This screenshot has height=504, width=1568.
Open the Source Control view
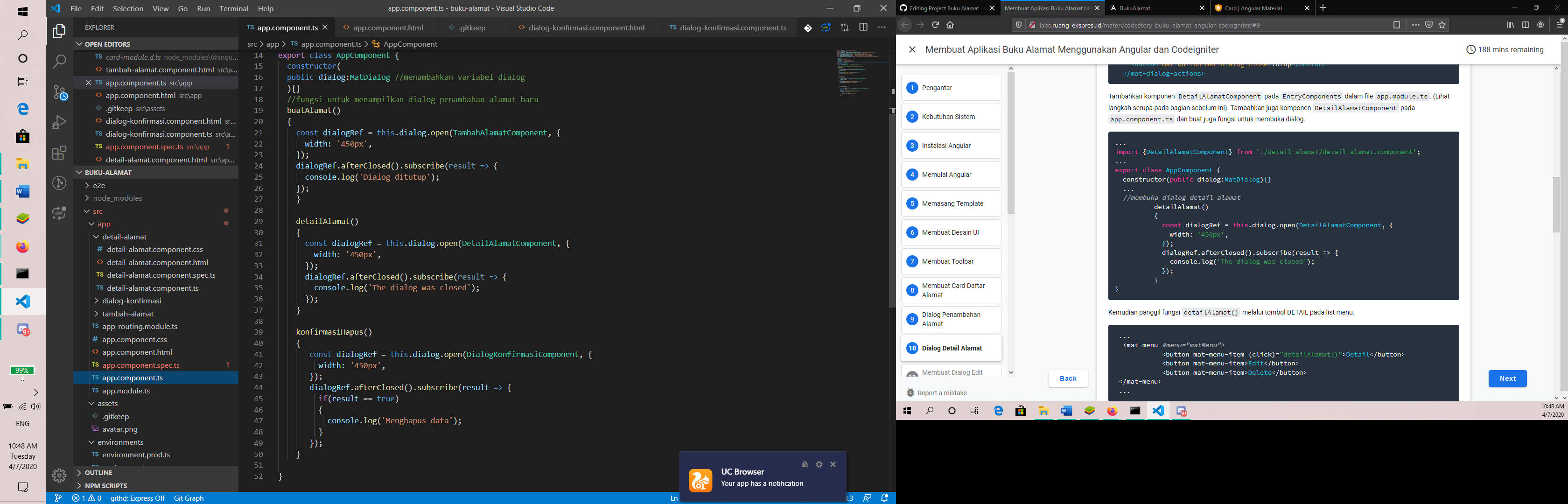click(x=59, y=92)
